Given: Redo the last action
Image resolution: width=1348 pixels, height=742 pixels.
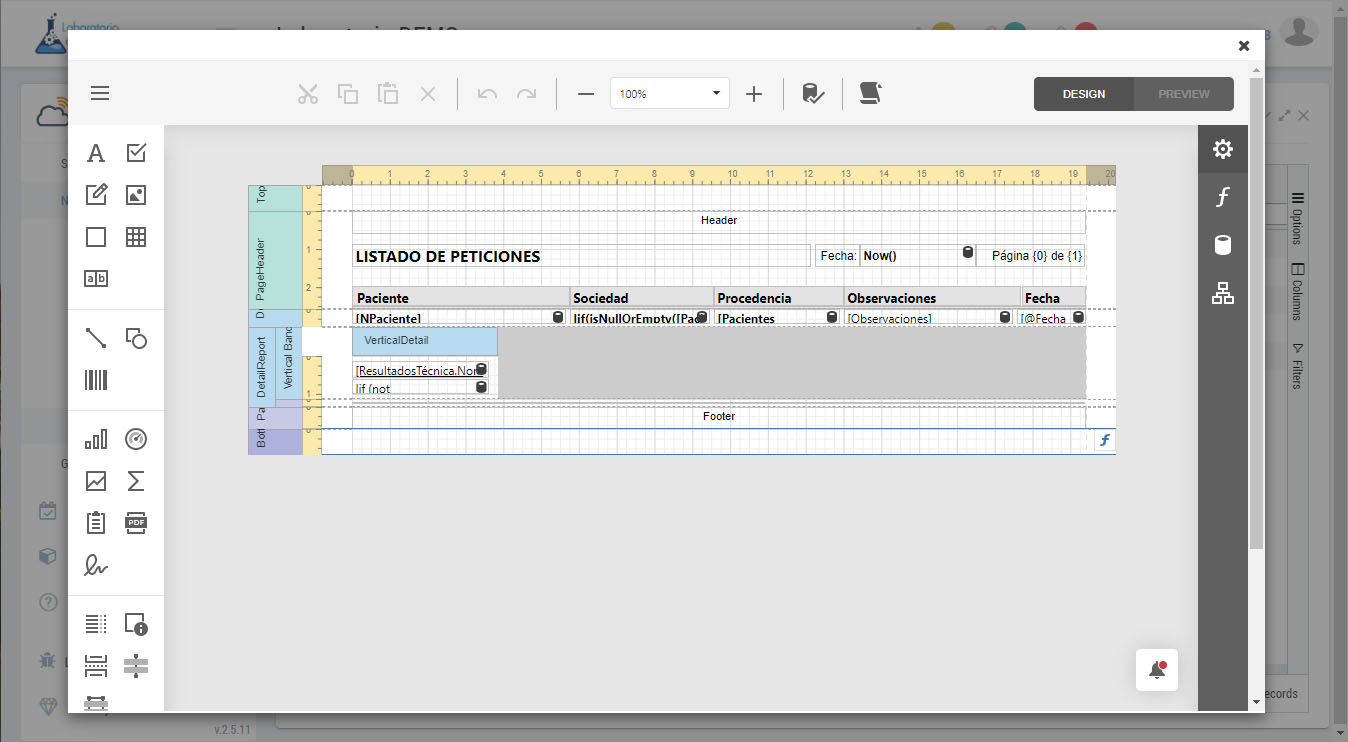Looking at the screenshot, I should pyautogui.click(x=526, y=94).
